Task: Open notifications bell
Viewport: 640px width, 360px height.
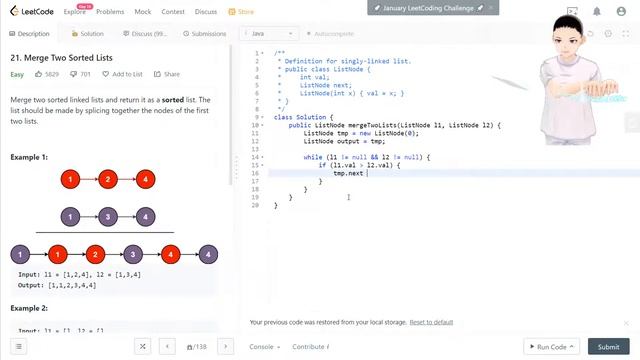Action: tap(597, 11)
